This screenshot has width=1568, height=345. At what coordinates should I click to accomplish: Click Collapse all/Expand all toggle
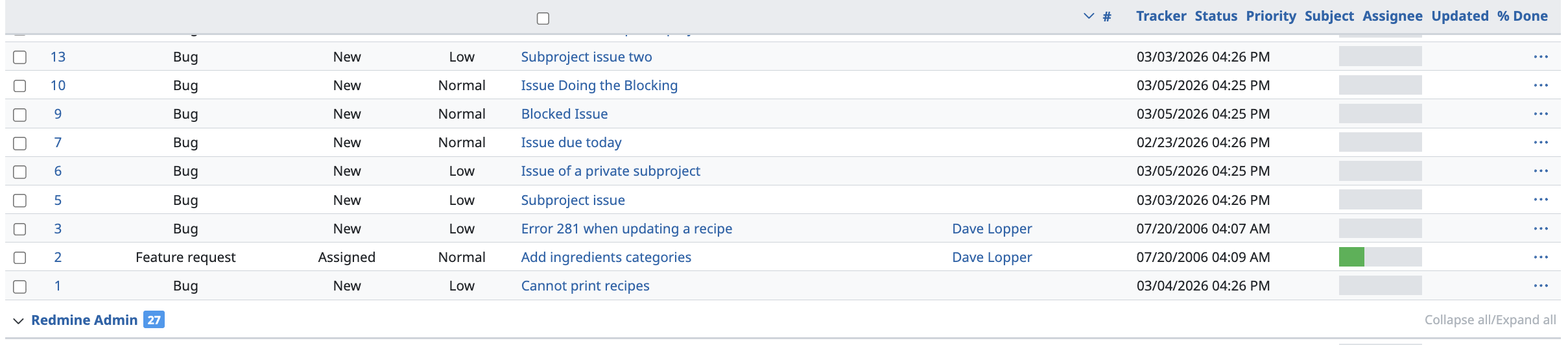coord(1490,320)
